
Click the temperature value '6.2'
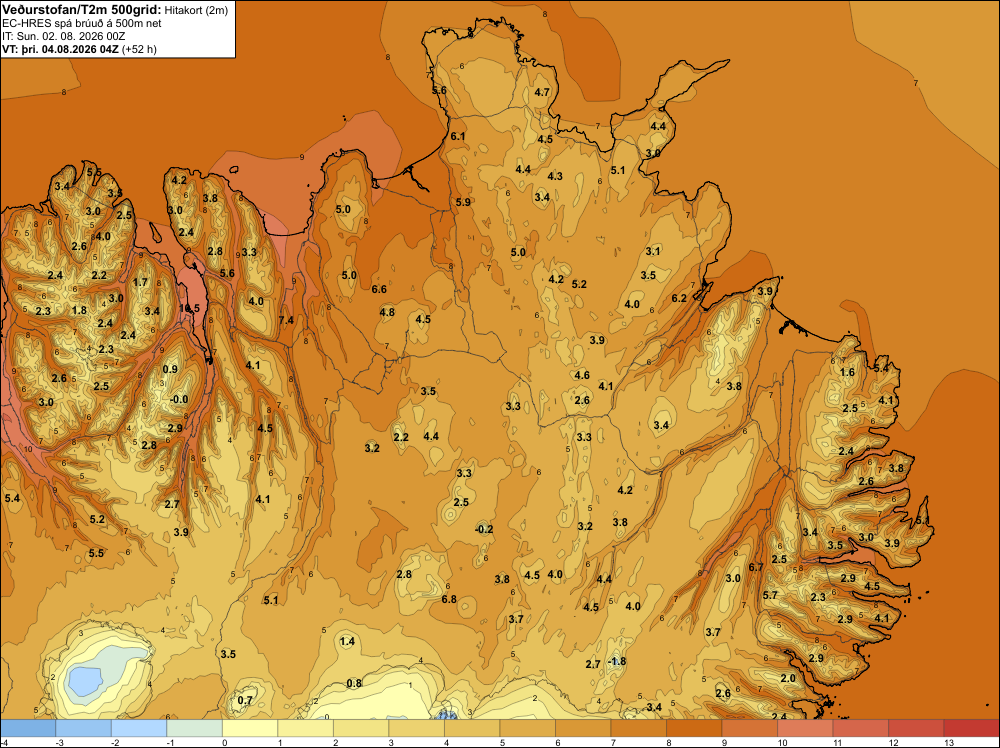click(x=679, y=298)
